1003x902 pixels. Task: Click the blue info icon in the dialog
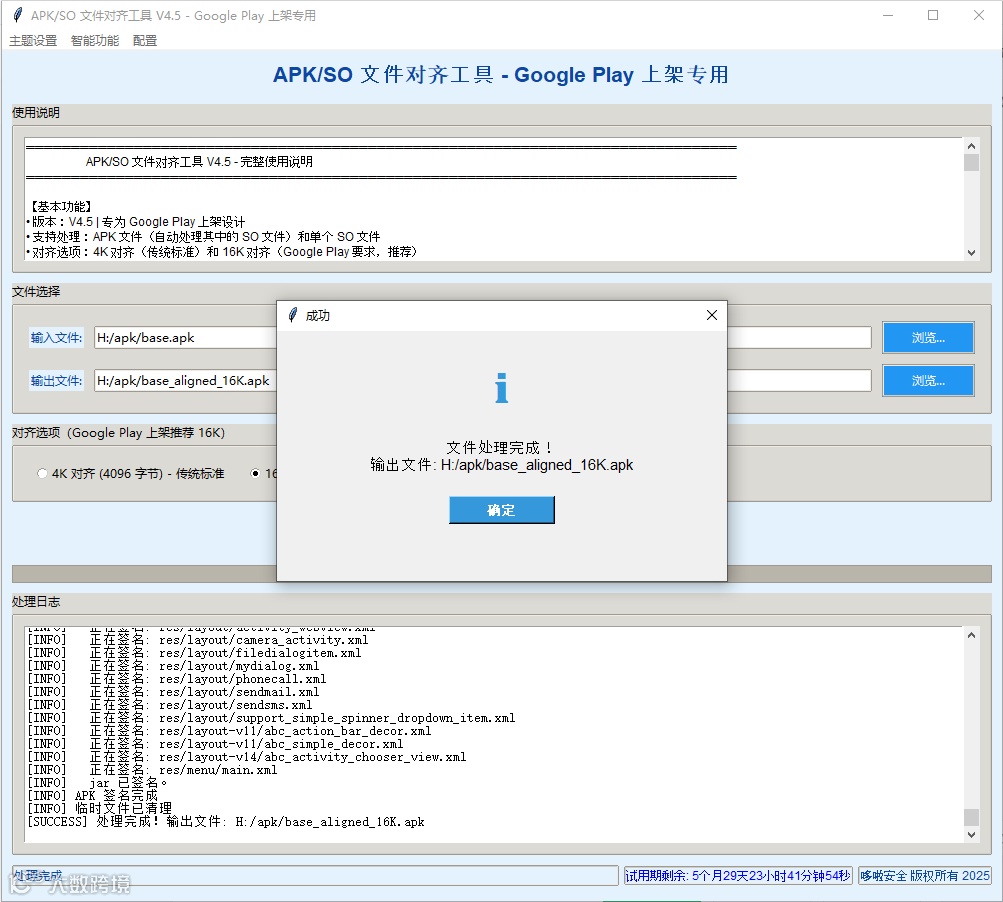point(502,388)
